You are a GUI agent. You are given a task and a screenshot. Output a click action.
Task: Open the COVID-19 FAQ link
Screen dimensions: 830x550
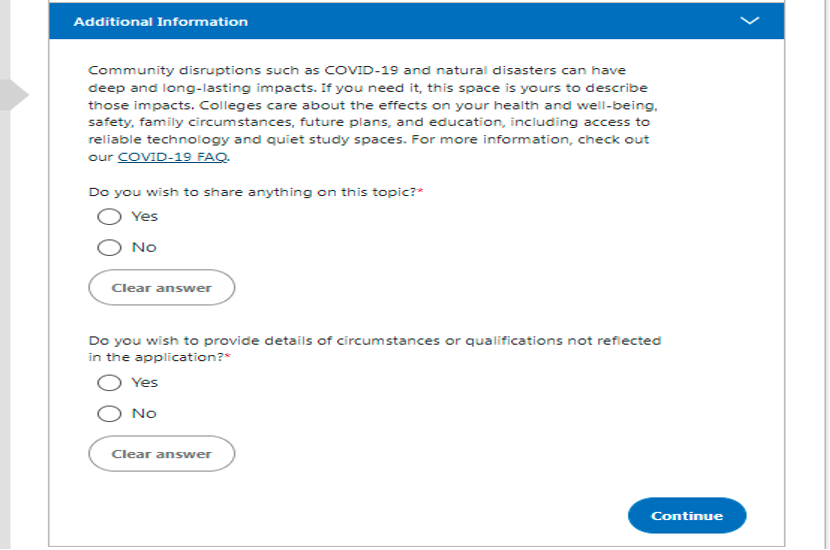[x=173, y=157]
